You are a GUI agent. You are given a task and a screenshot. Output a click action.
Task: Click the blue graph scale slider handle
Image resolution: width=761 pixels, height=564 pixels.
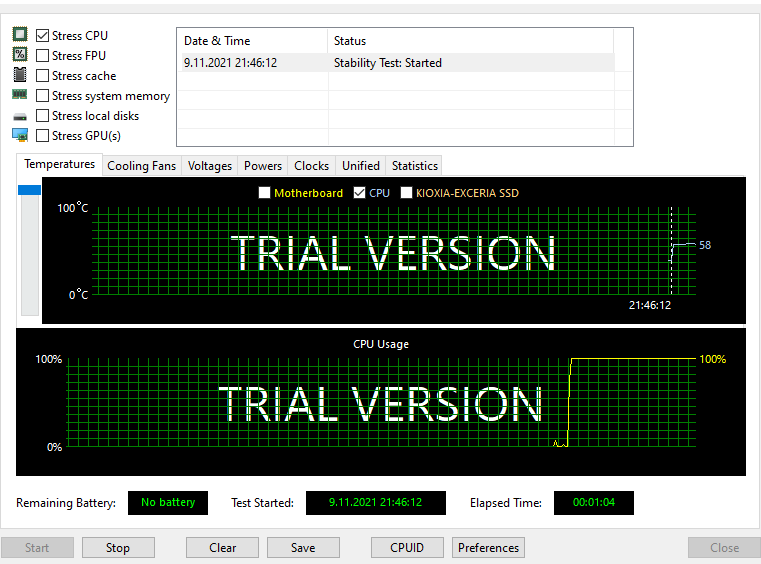click(29, 190)
